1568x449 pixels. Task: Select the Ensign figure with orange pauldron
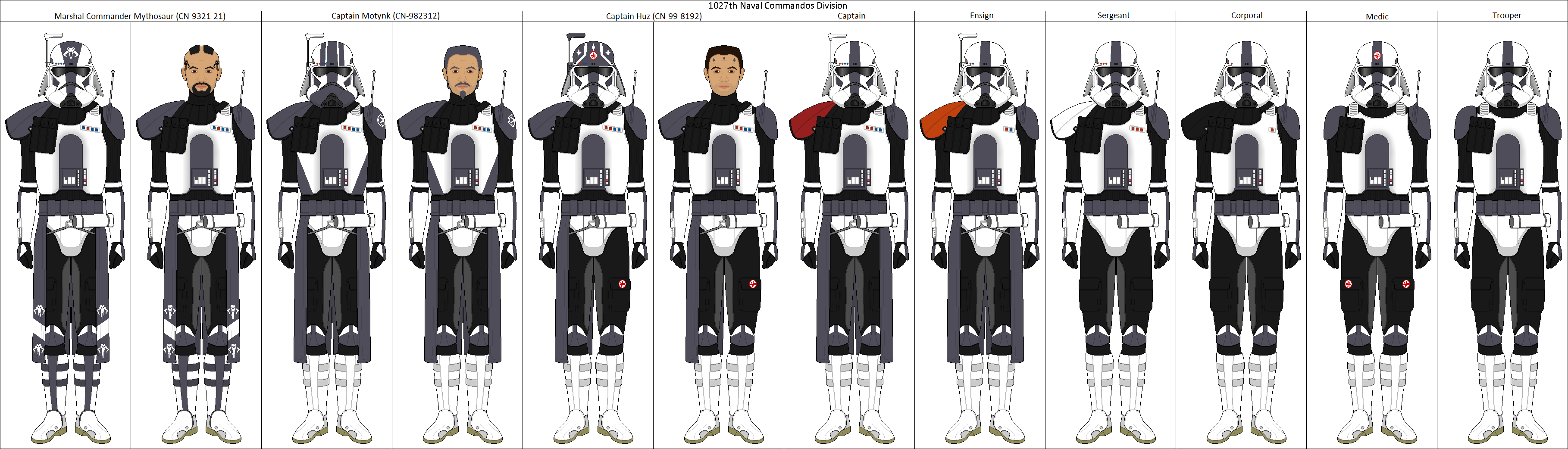[980, 238]
